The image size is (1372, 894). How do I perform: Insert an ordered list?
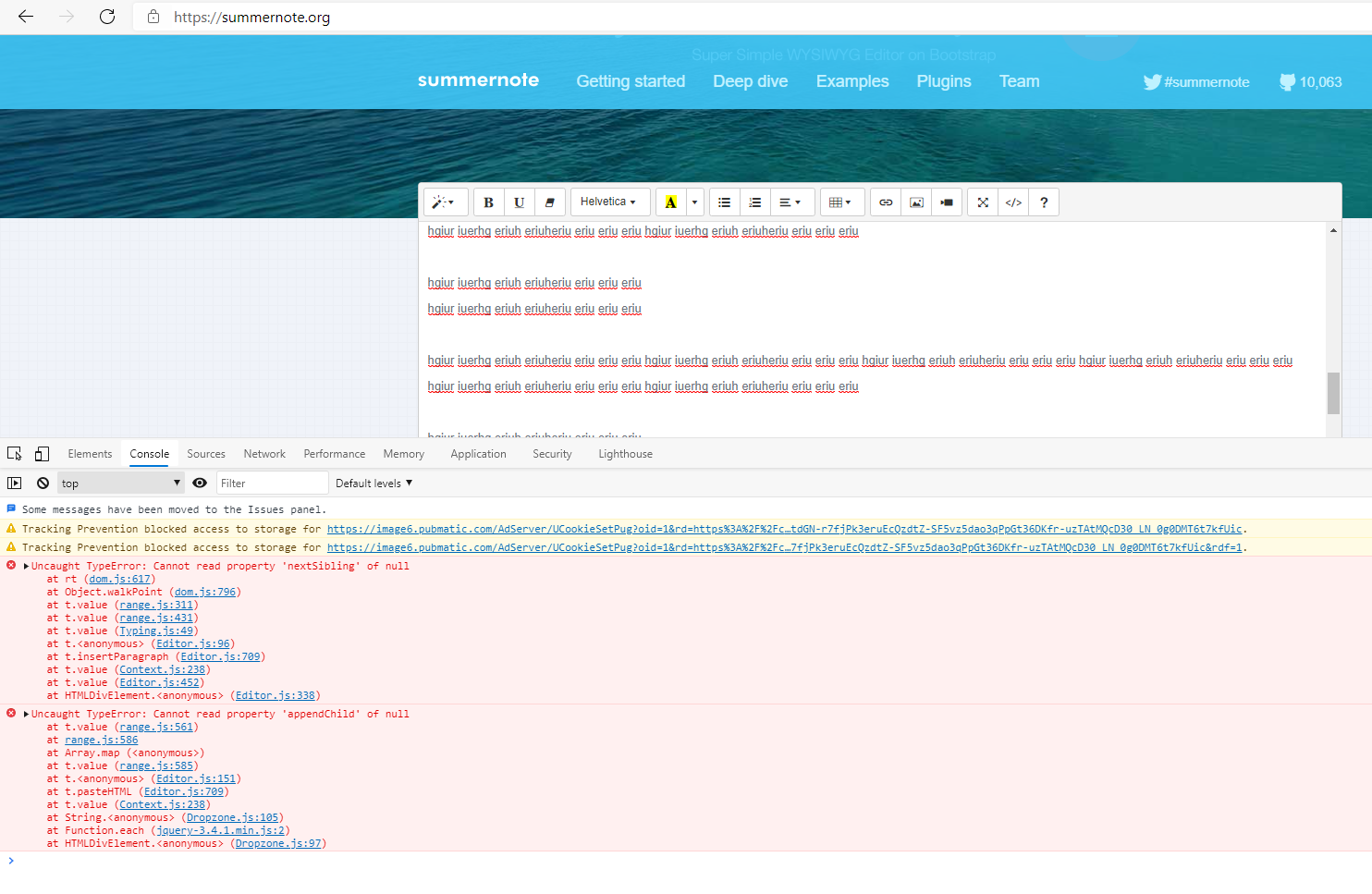point(754,202)
